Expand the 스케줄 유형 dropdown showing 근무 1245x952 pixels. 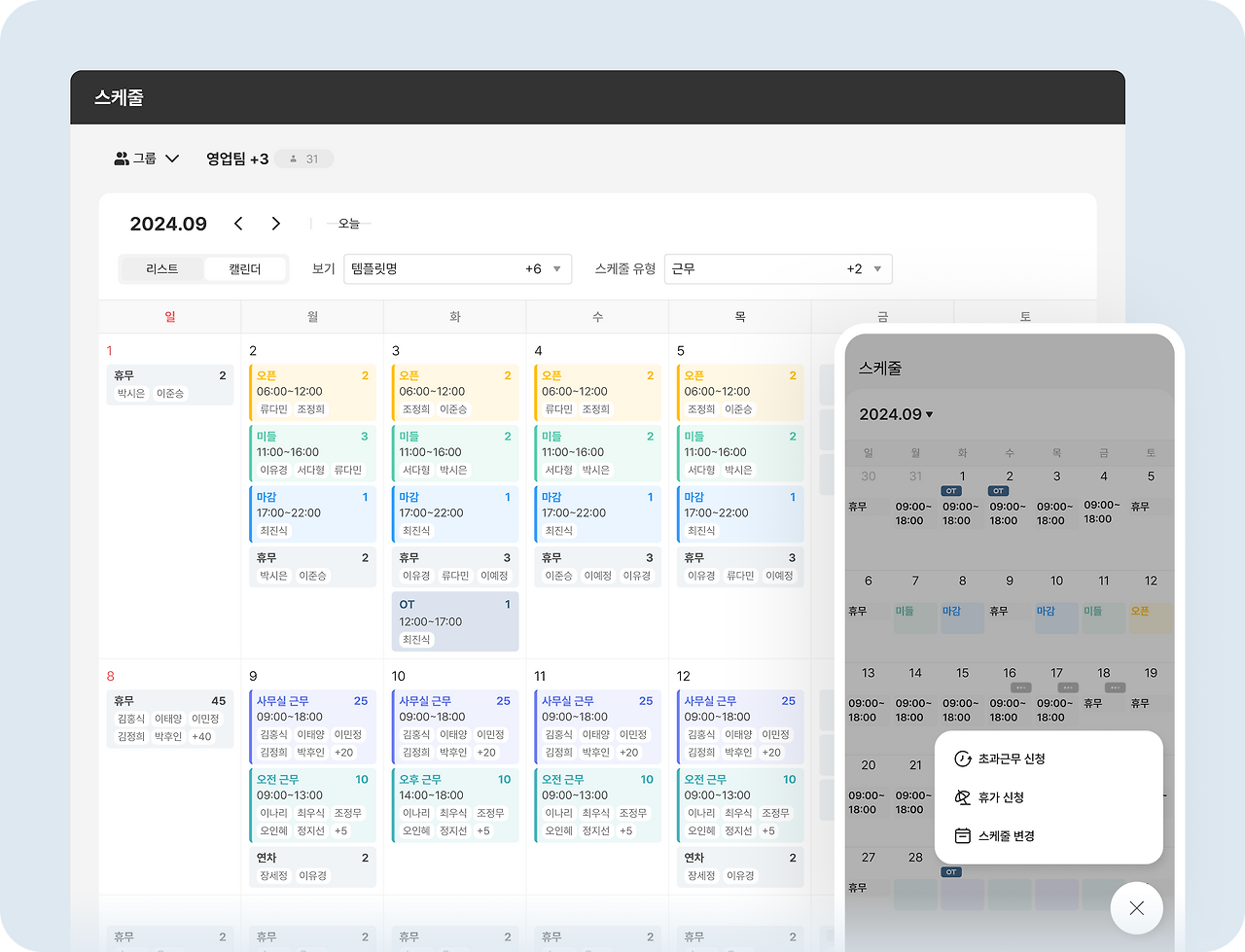point(778,269)
